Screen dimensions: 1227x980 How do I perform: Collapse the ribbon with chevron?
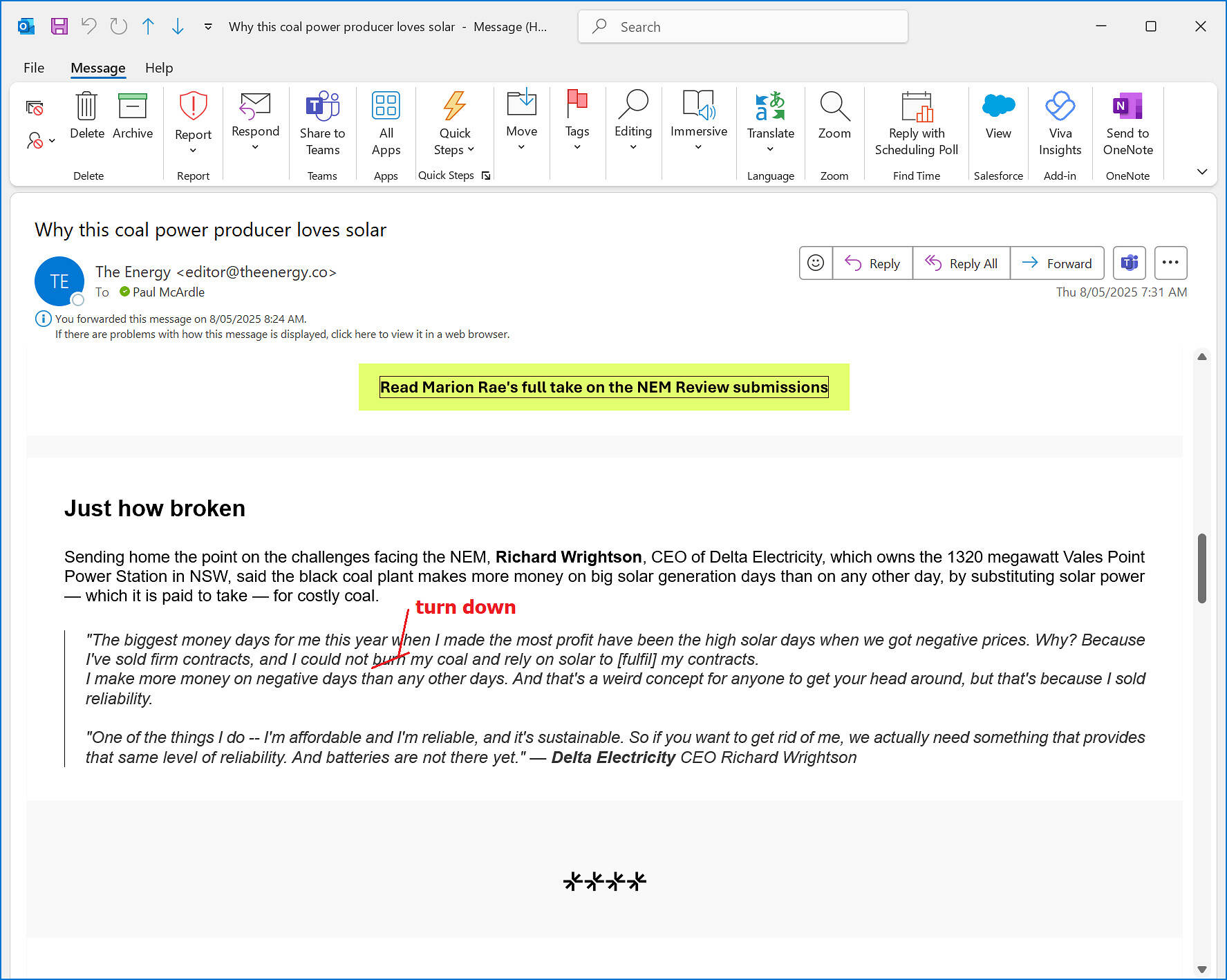tap(1202, 171)
